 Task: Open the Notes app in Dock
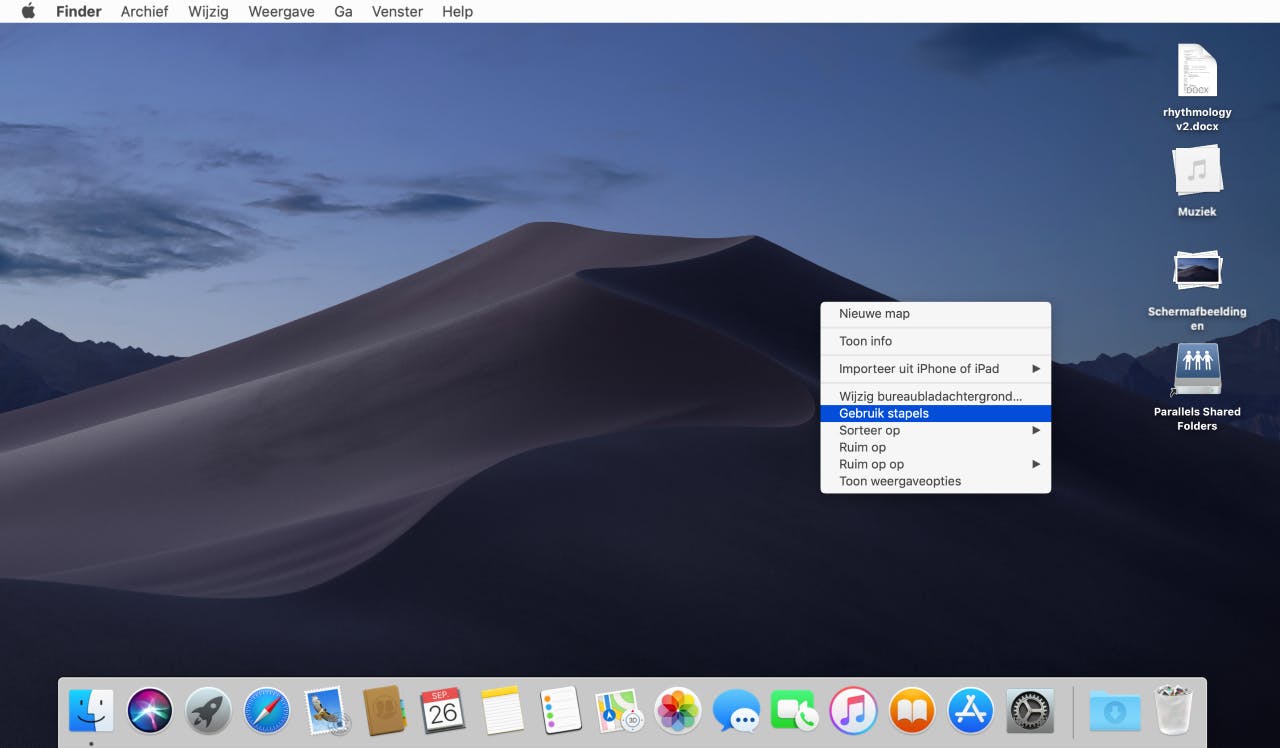pyautogui.click(x=502, y=711)
